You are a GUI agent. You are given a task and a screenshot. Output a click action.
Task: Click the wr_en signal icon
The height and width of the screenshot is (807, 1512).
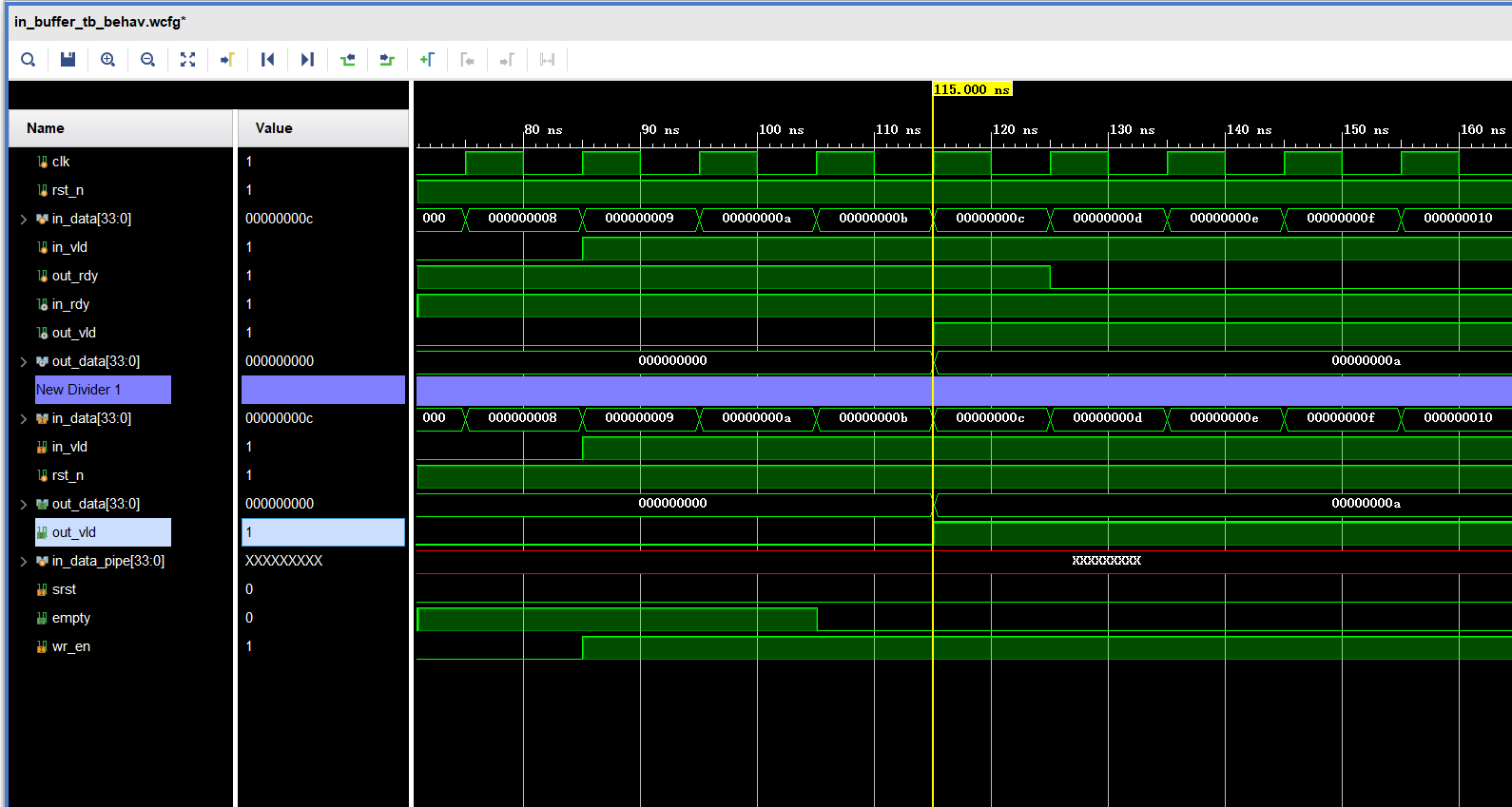pyautogui.click(x=42, y=646)
